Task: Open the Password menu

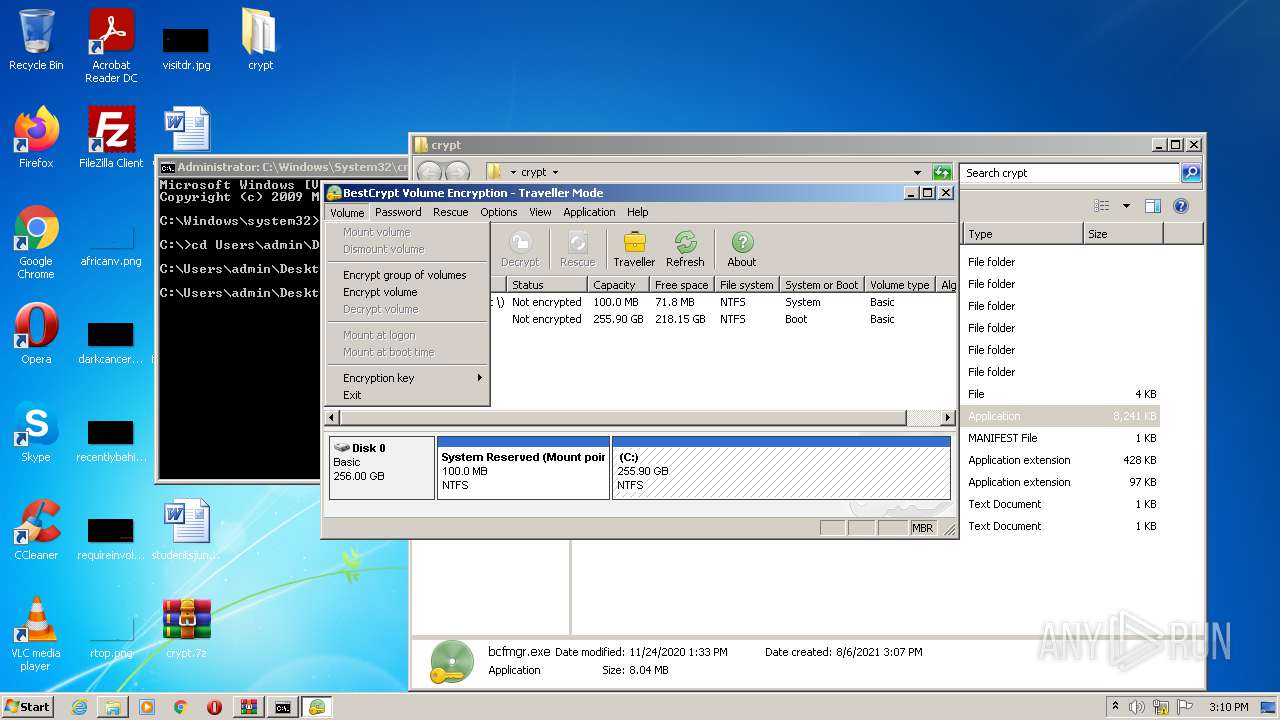Action: [398, 212]
